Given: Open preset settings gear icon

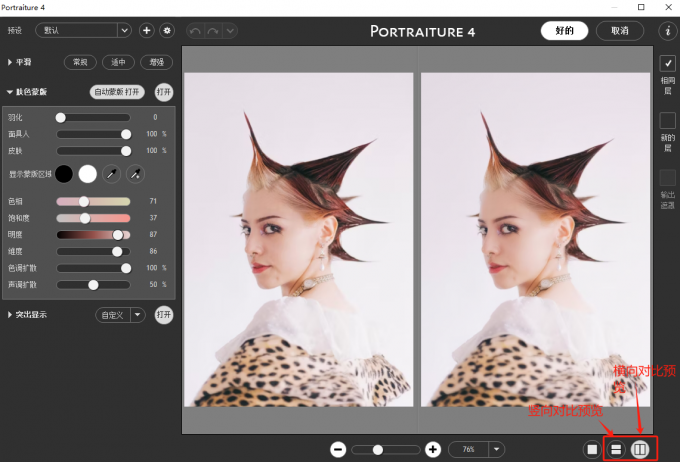Looking at the screenshot, I should (x=167, y=30).
